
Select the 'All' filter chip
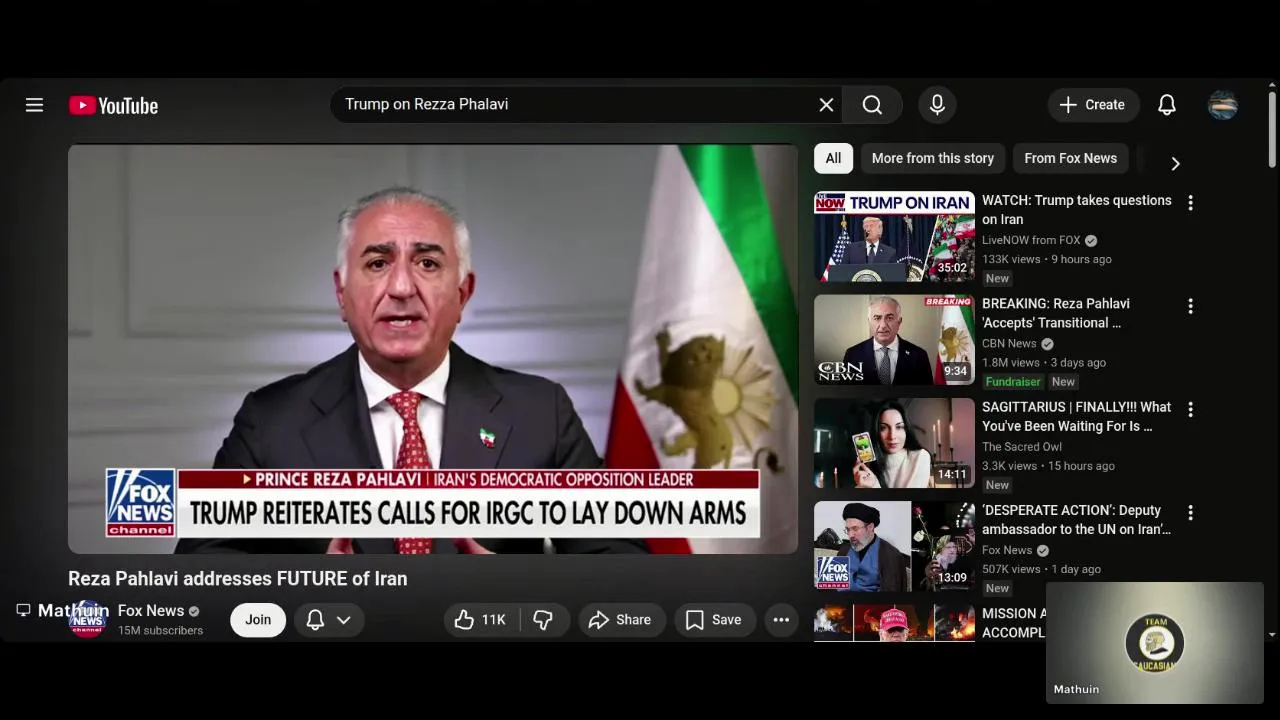[x=833, y=158]
